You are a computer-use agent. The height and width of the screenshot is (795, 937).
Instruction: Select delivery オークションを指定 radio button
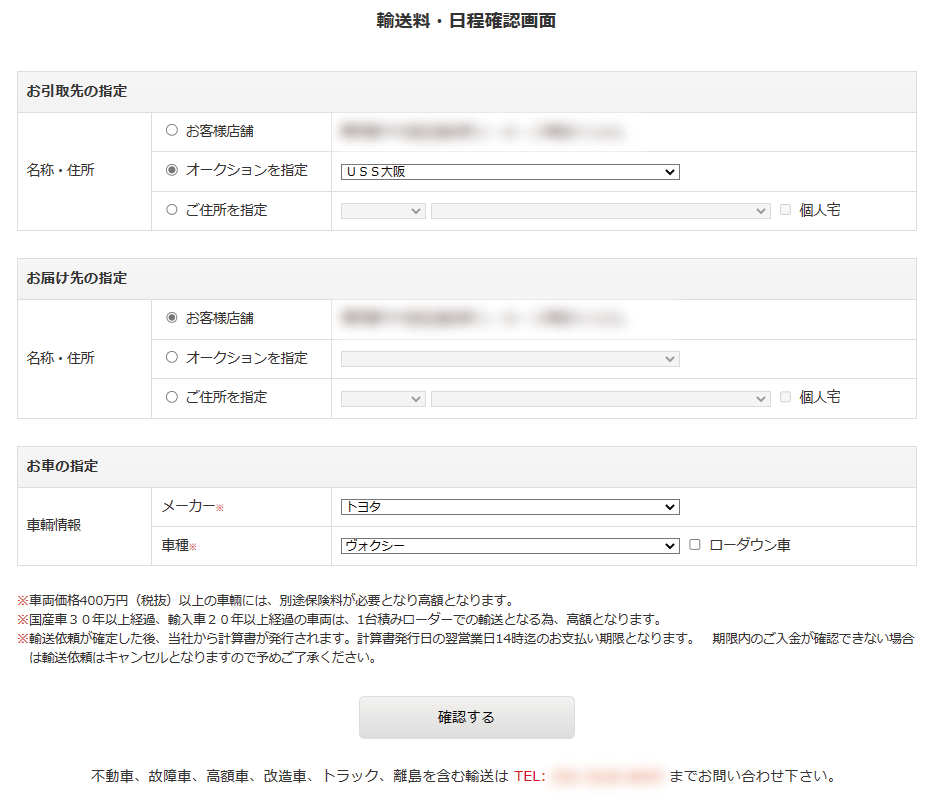tap(172, 357)
